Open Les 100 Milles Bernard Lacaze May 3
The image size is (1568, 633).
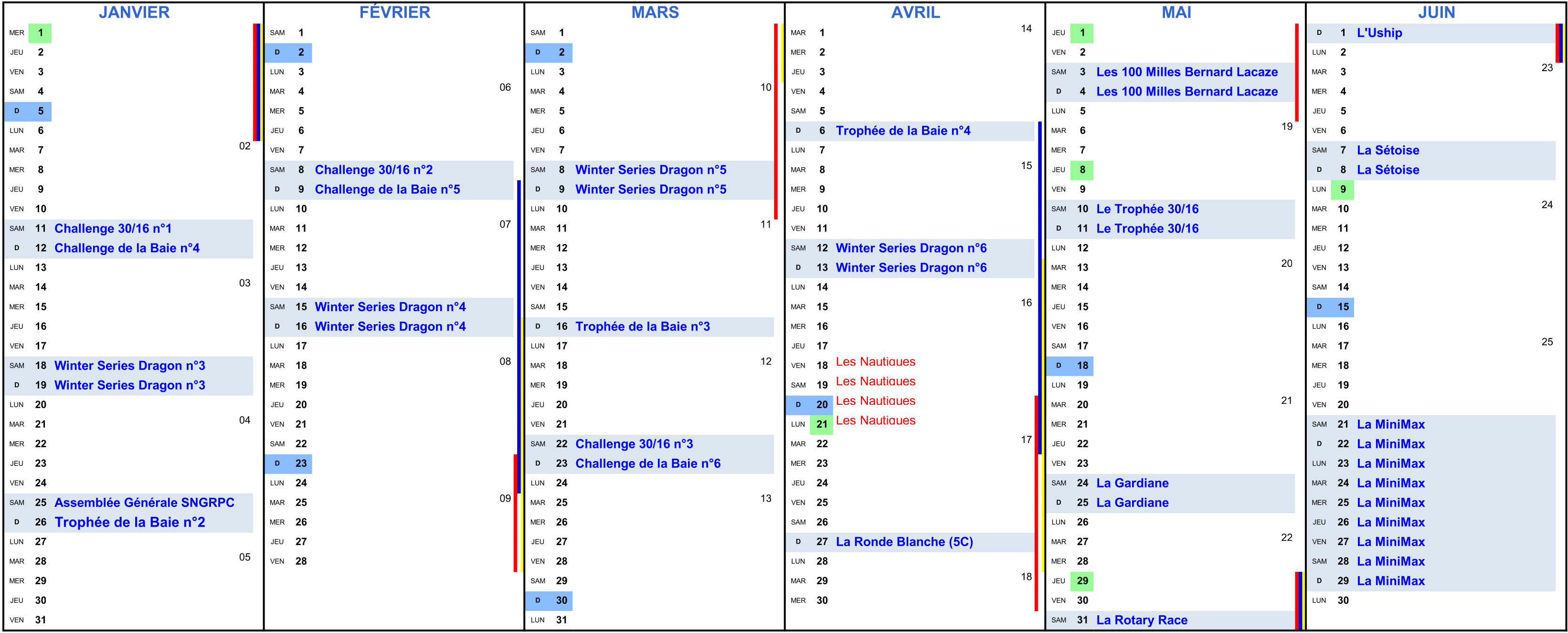1187,72
